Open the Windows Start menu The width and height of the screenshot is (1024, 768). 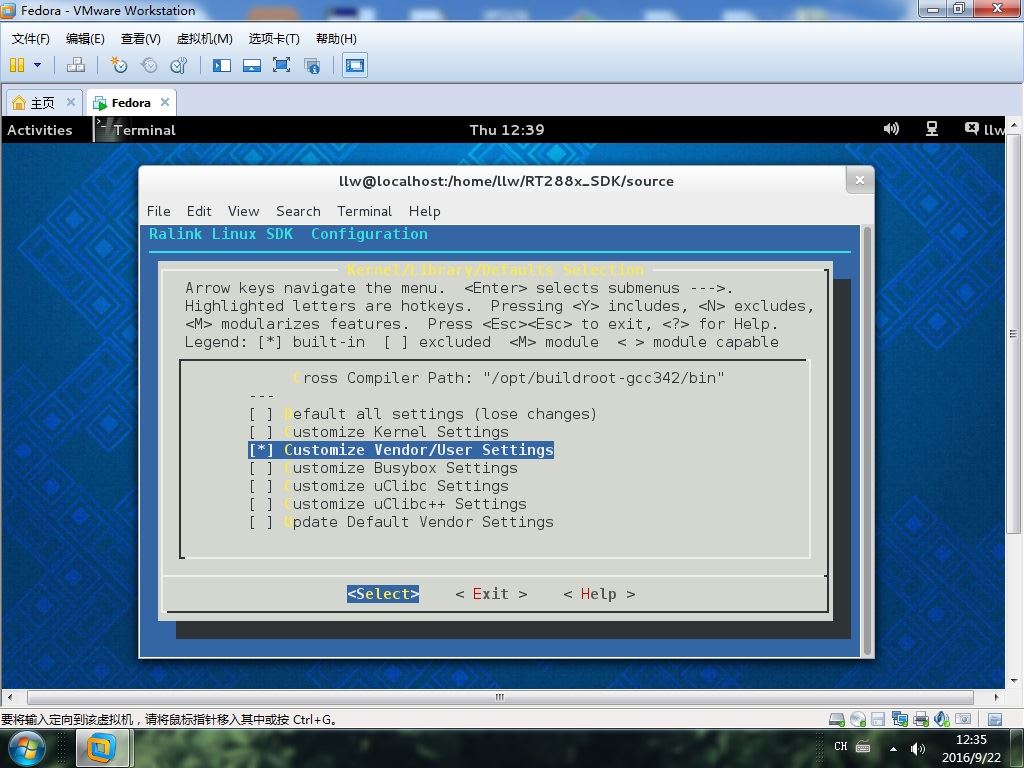[x=25, y=749]
